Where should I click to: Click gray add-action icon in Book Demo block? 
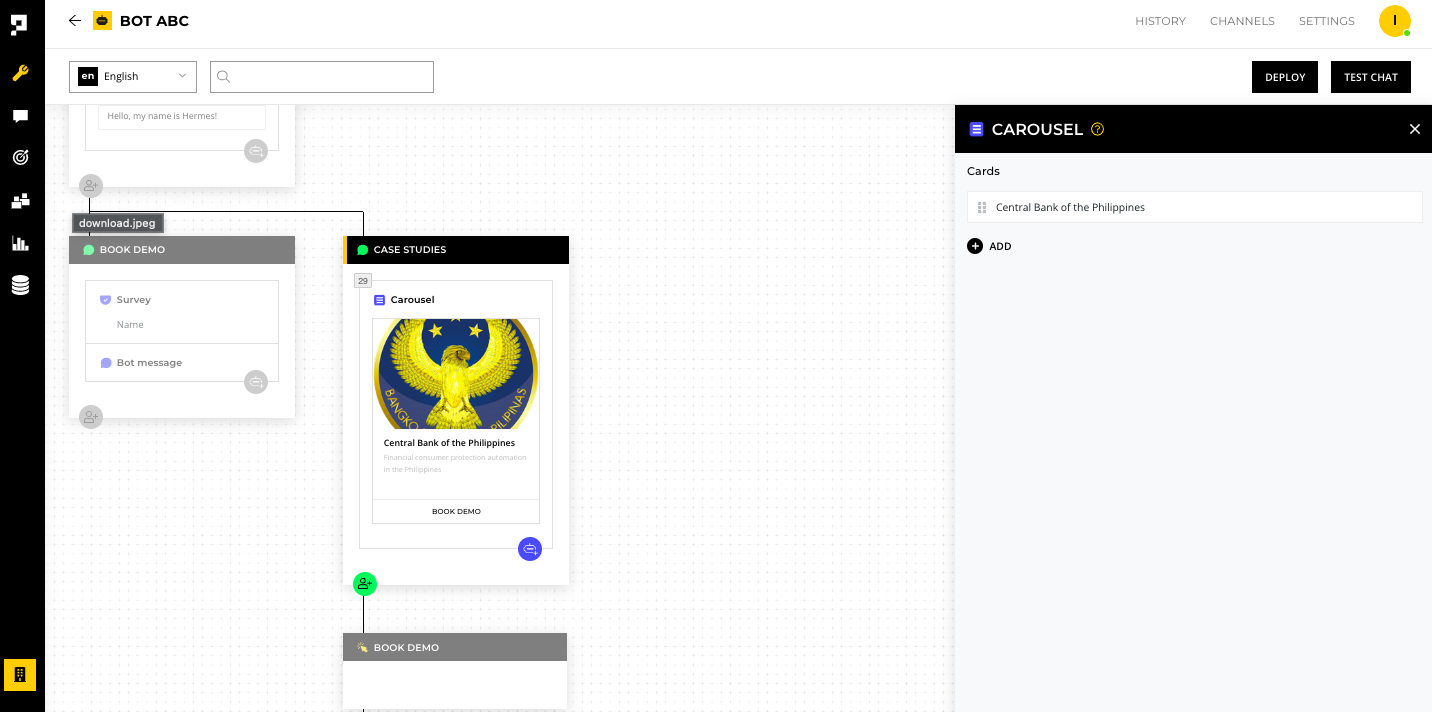[256, 381]
